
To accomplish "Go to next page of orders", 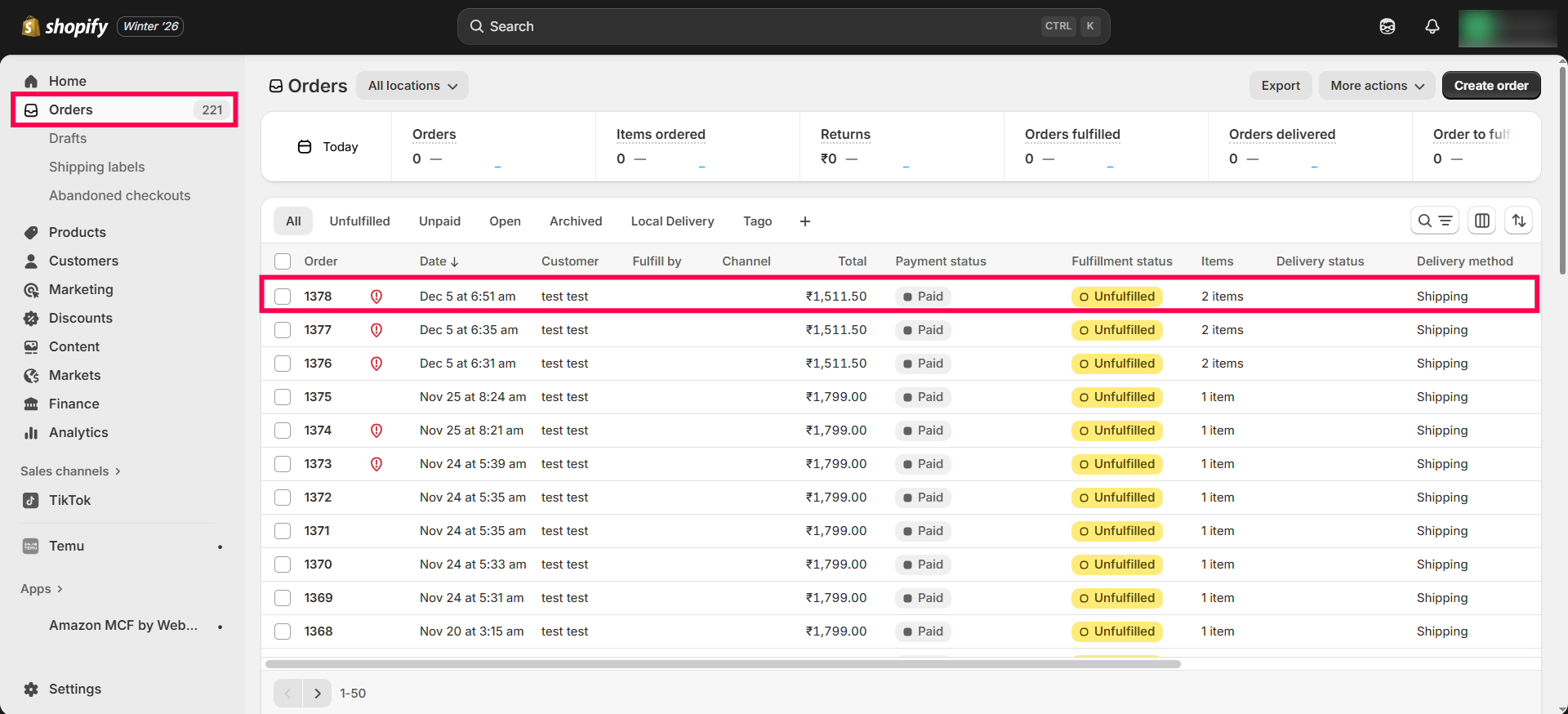I will 317,694.
